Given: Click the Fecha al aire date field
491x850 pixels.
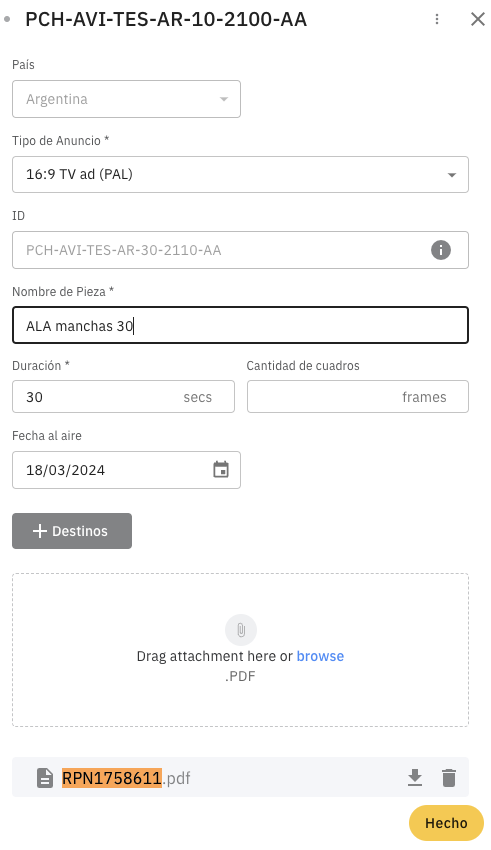Looking at the screenshot, I should (126, 470).
